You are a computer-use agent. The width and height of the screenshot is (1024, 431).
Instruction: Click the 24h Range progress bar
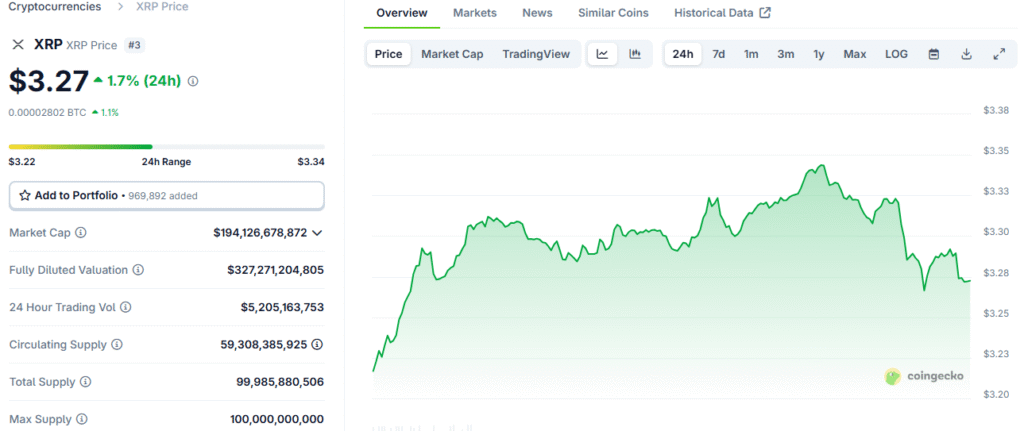click(166, 147)
